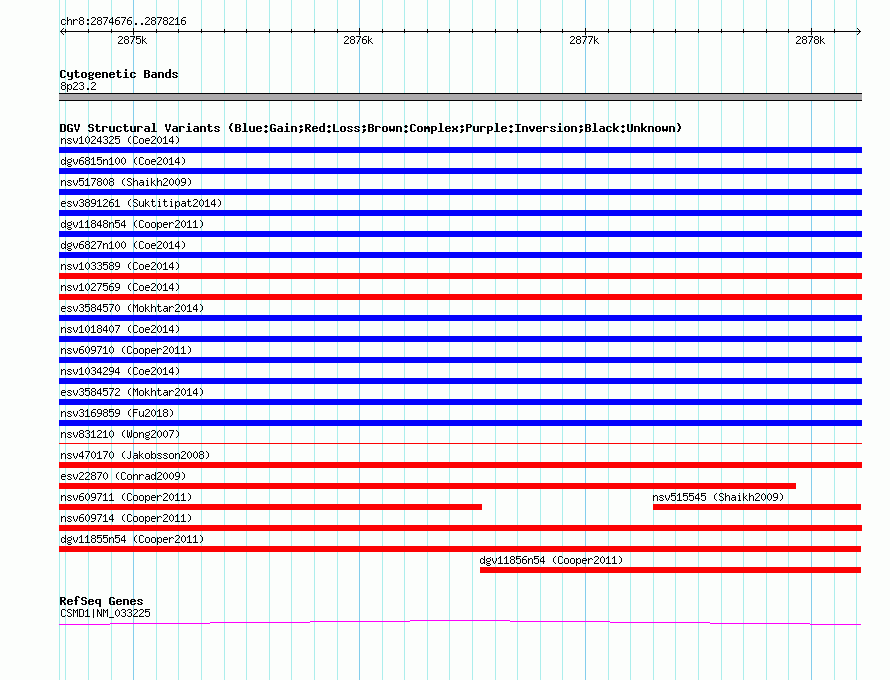
Task: Open variant nsv517808 (Shaikh2009) label
Action: [126, 182]
